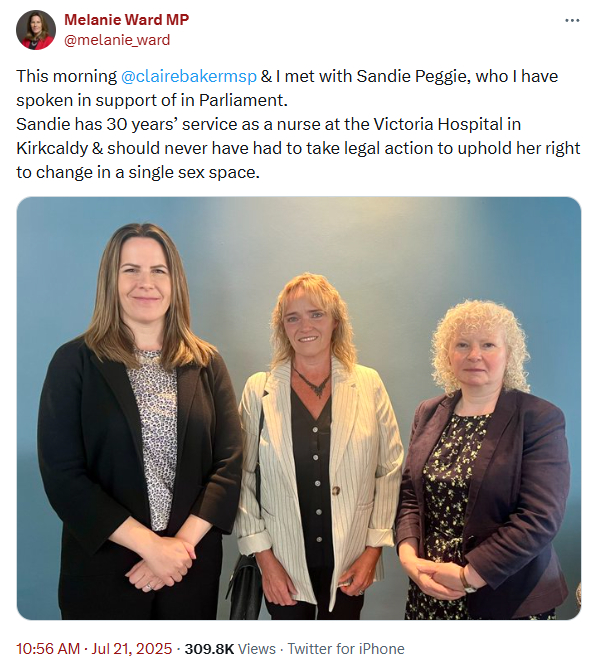Open the attached photo of three women
The height and width of the screenshot is (667, 595).
point(299,408)
